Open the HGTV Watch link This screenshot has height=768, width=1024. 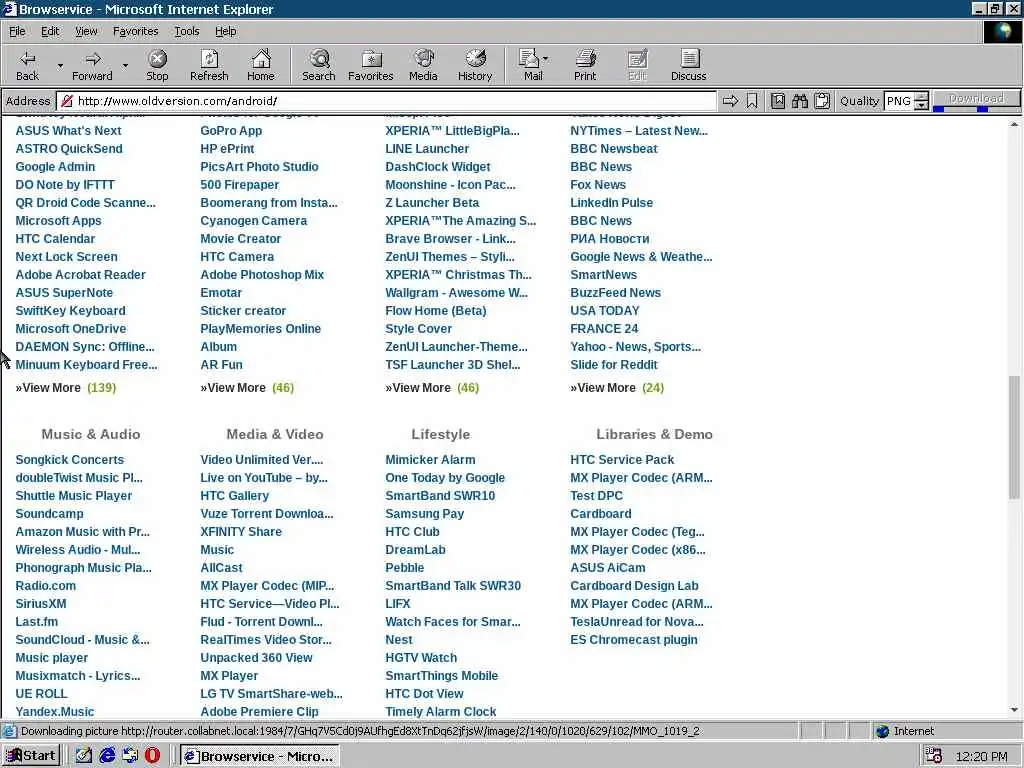coord(421,658)
